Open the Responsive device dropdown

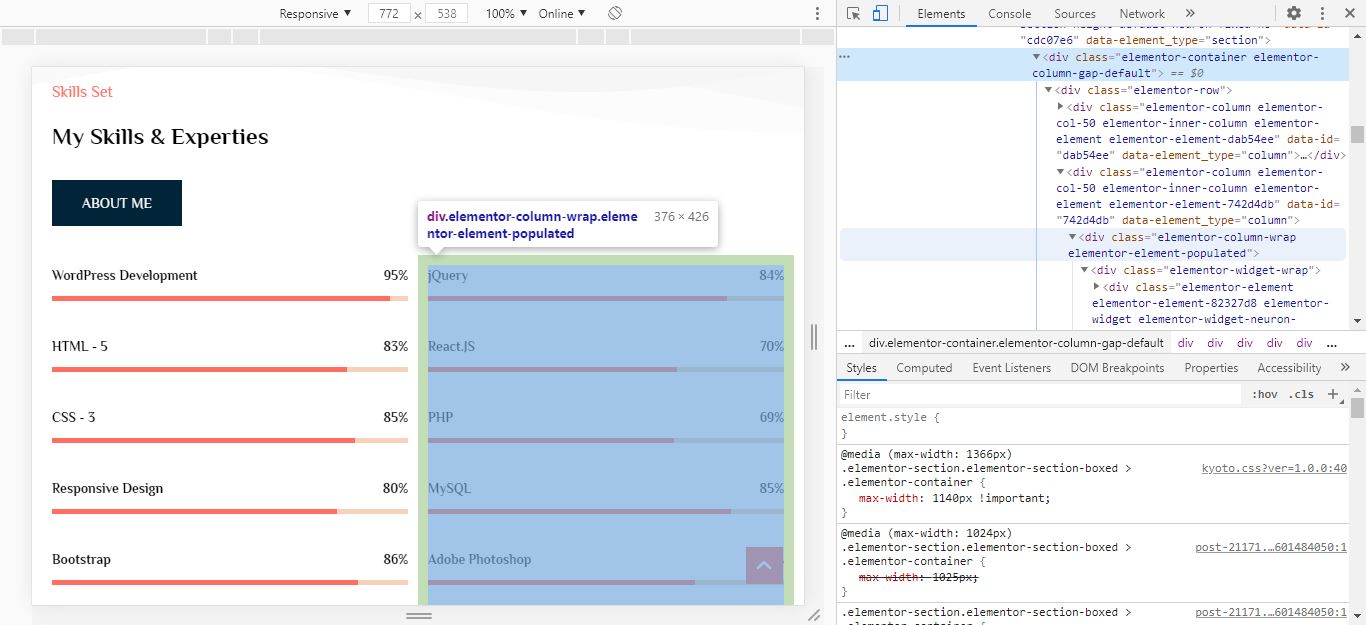coord(315,13)
